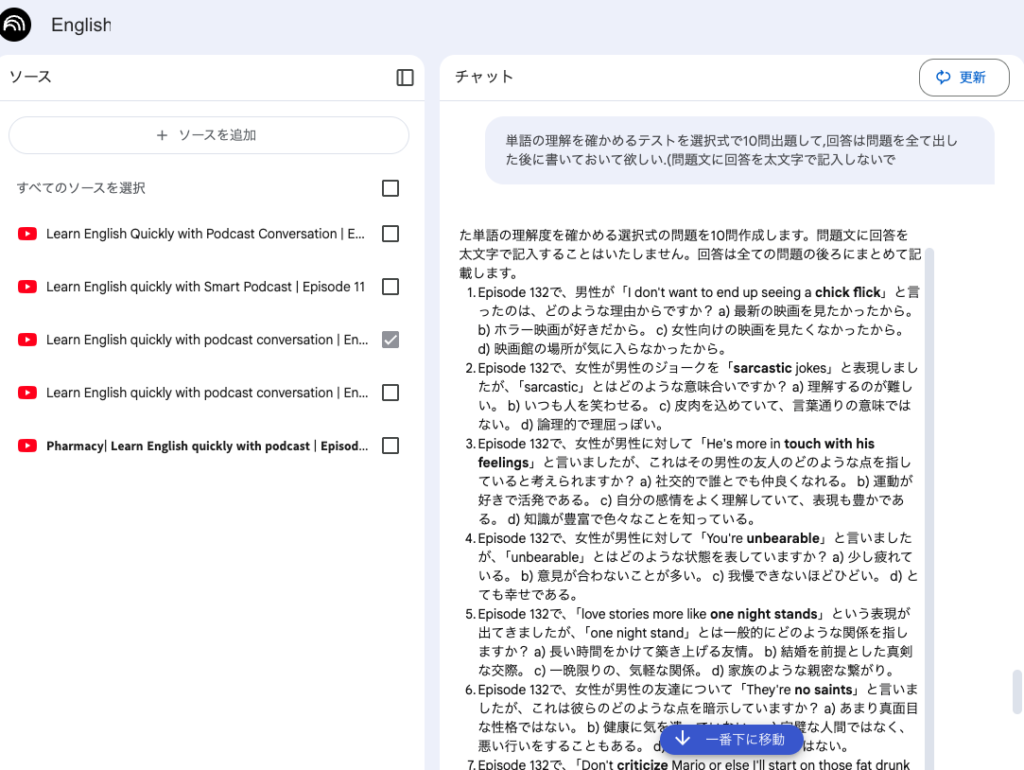Click YouTube icon of the first source in list

click(x=27, y=234)
